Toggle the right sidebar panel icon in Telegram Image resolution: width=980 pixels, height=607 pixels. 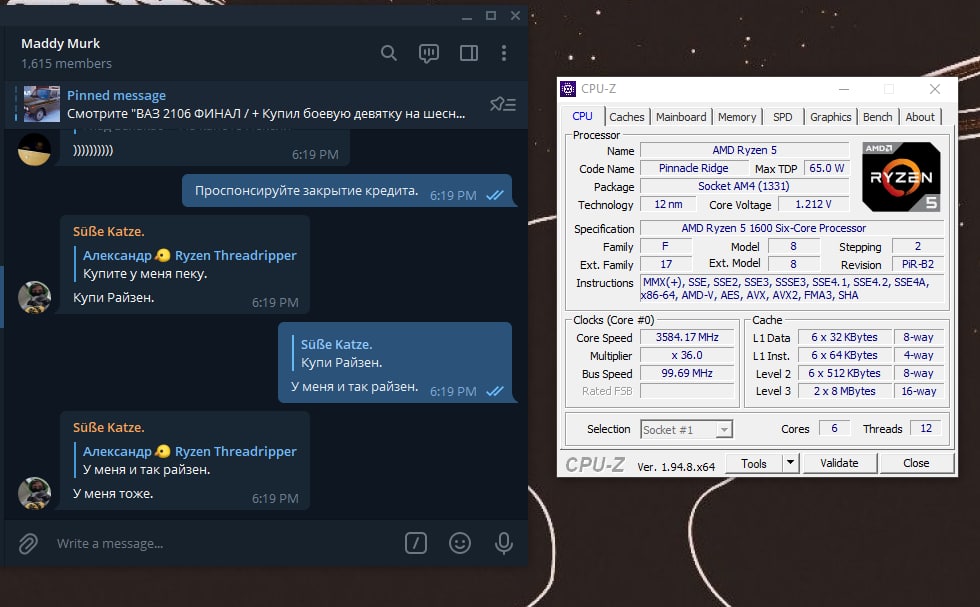tap(469, 53)
